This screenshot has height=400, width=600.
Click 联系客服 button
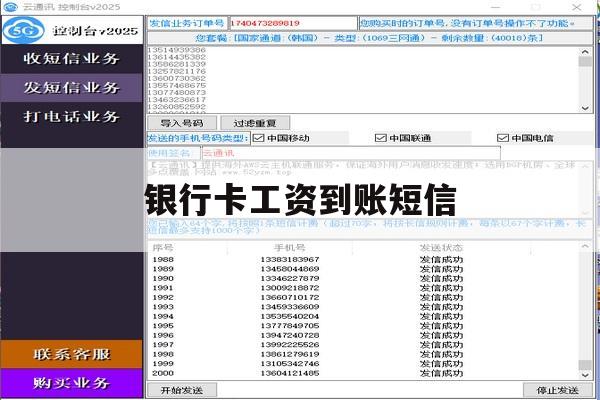[72, 354]
